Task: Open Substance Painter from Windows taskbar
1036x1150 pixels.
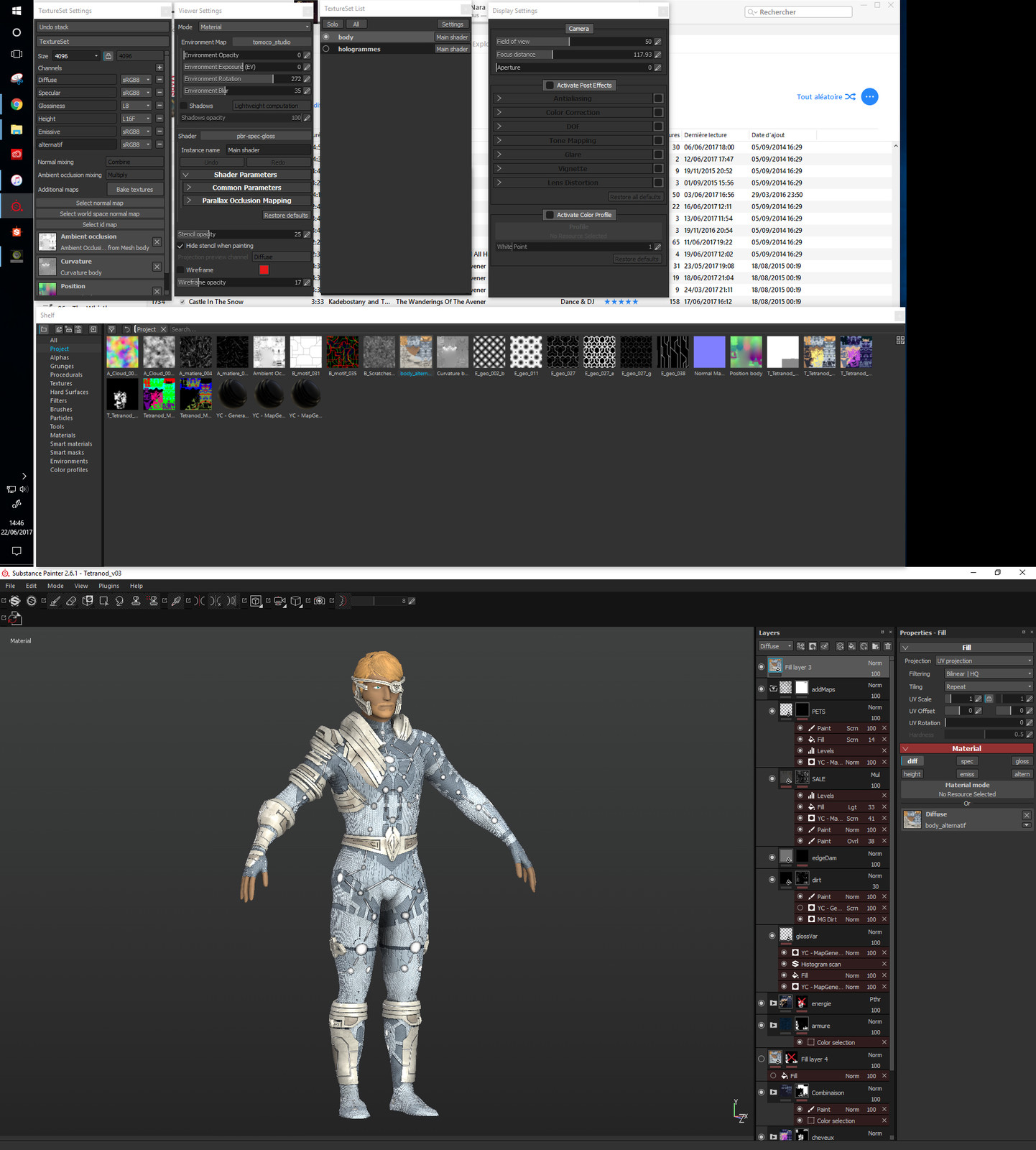Action: click(17, 206)
